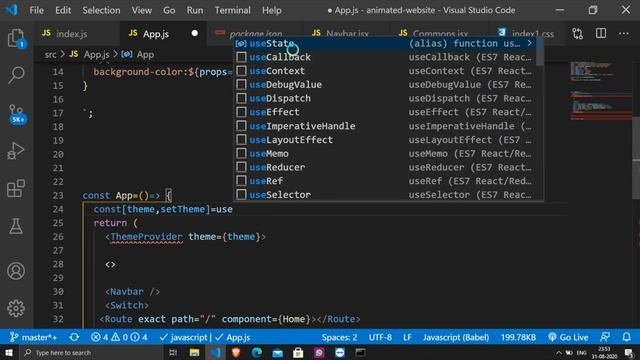Select useEffect suggestion
Image resolution: width=640 pixels, height=360 pixels.
385,112
